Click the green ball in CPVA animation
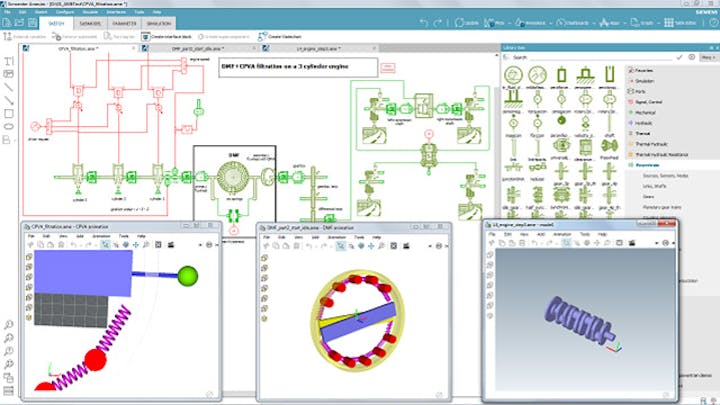720x405 pixels. [x=187, y=276]
